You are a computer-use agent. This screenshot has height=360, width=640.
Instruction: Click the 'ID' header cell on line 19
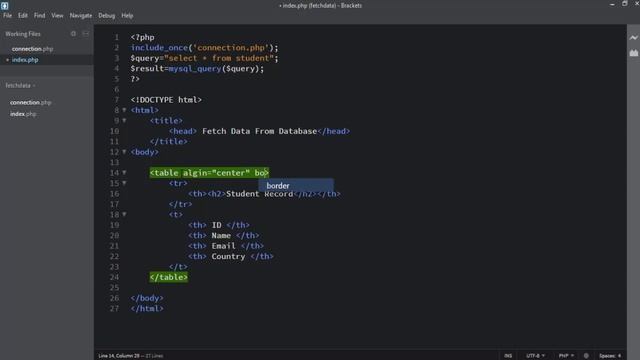(216, 225)
